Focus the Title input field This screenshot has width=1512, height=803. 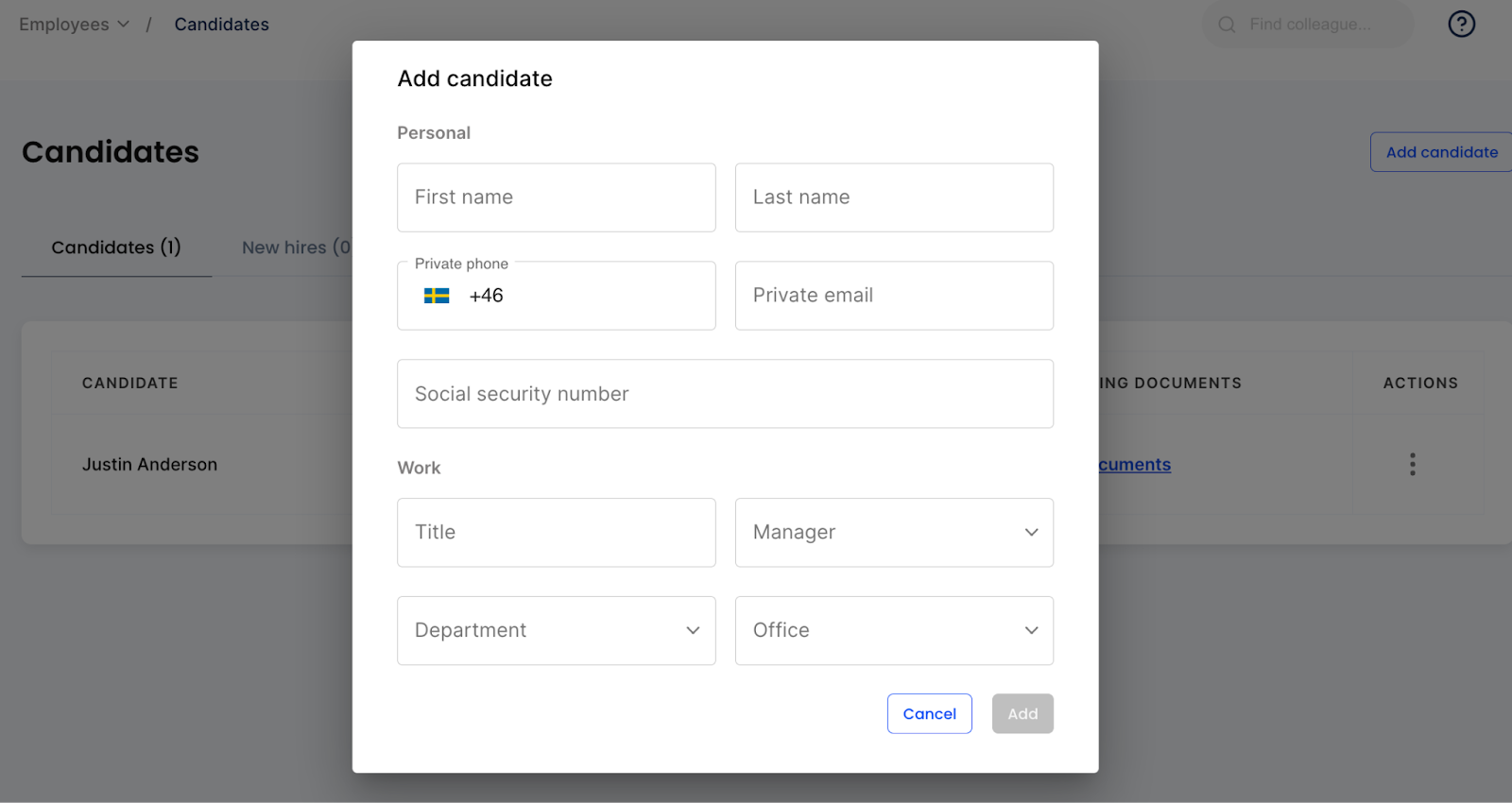click(556, 532)
